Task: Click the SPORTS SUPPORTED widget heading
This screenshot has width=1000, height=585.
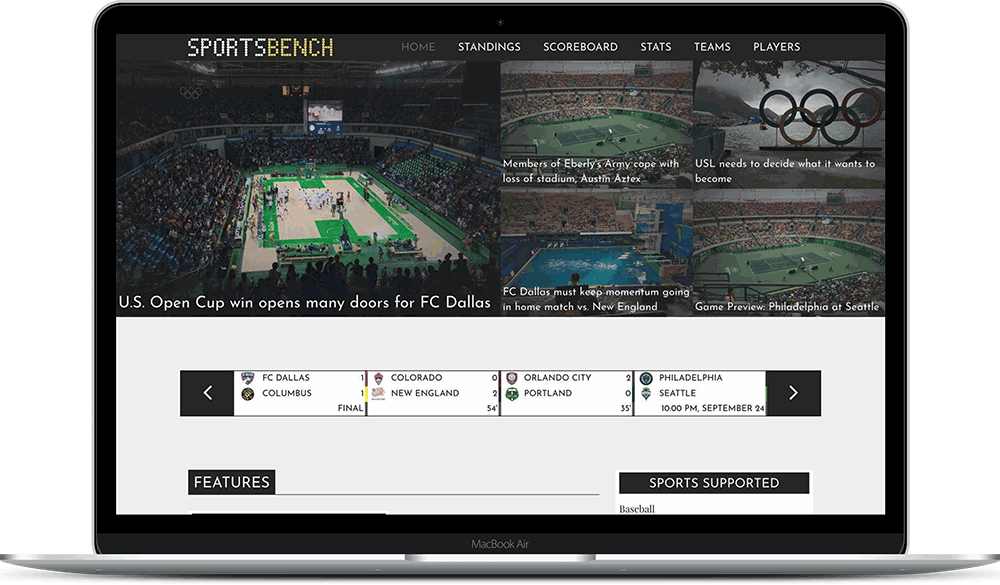Action: point(714,483)
